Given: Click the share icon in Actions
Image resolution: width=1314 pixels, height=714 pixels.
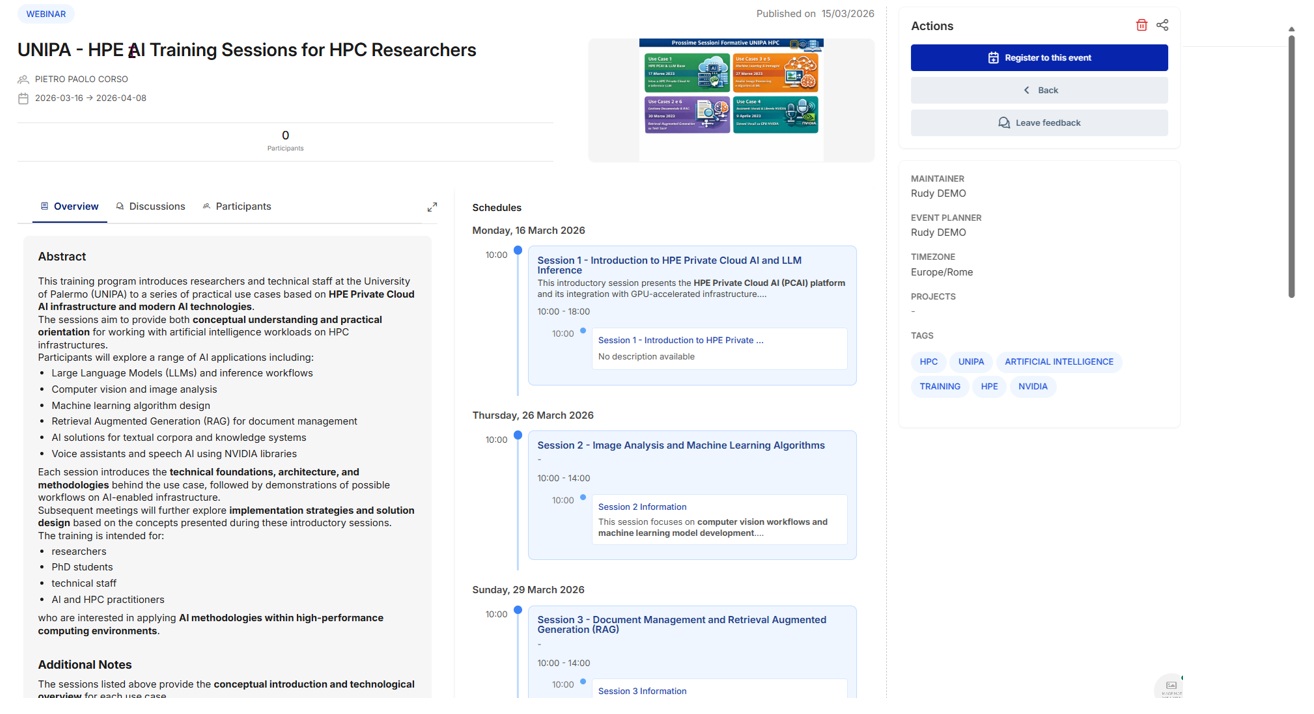Looking at the screenshot, I should point(1162,25).
